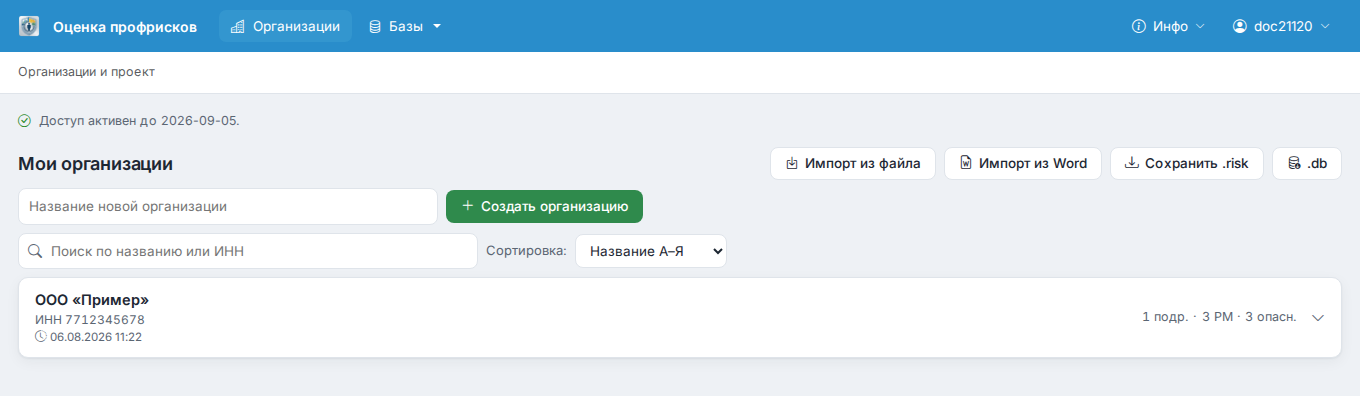The width and height of the screenshot is (1360, 396).
Task: Click the green access-active check icon
Action: (x=25, y=121)
